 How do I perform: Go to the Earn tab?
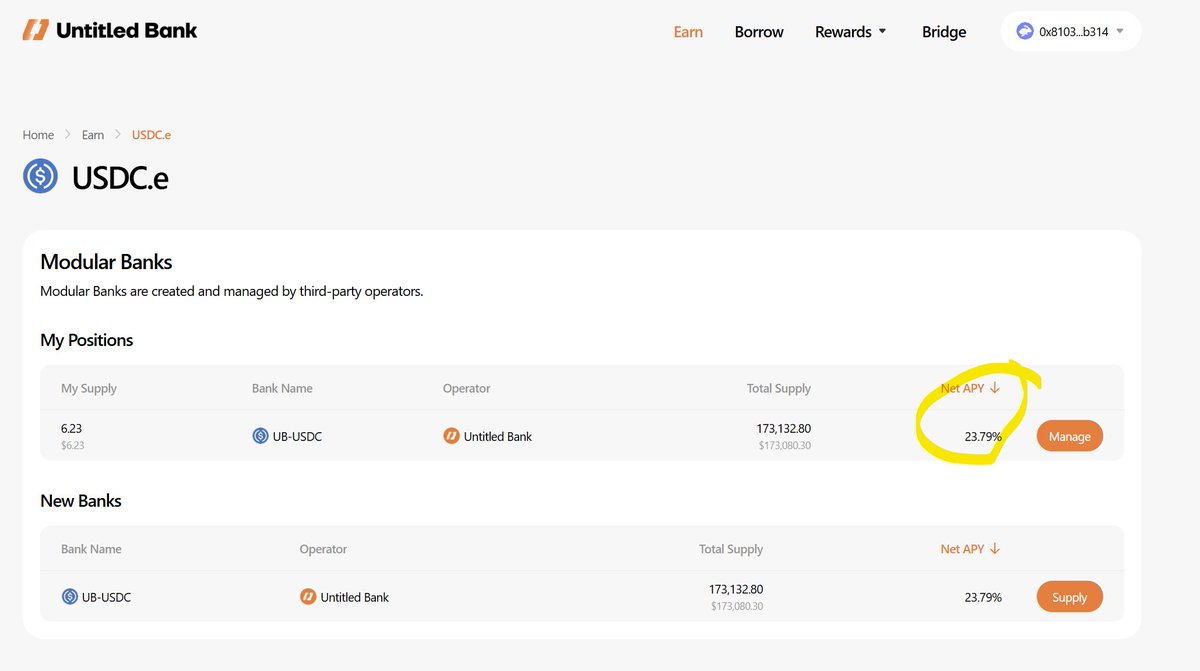pyautogui.click(x=688, y=32)
